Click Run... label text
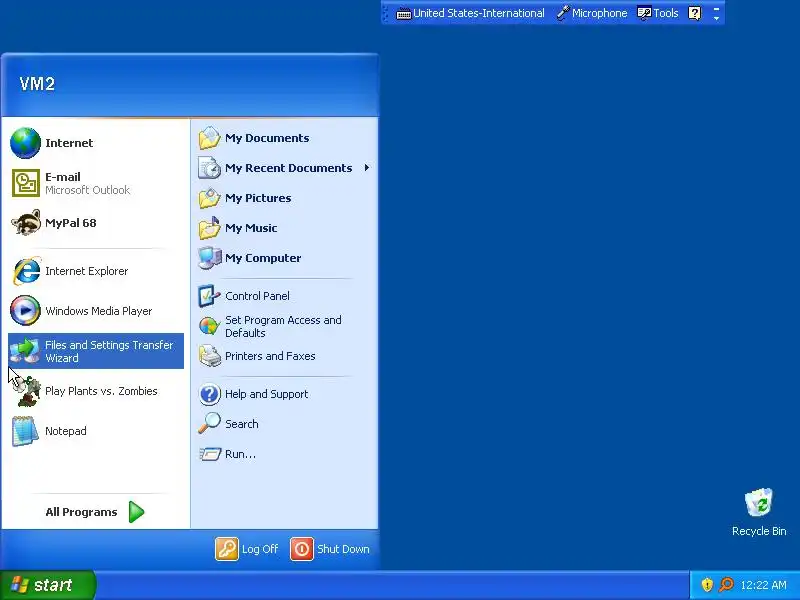This screenshot has width=800, height=600. coord(240,454)
